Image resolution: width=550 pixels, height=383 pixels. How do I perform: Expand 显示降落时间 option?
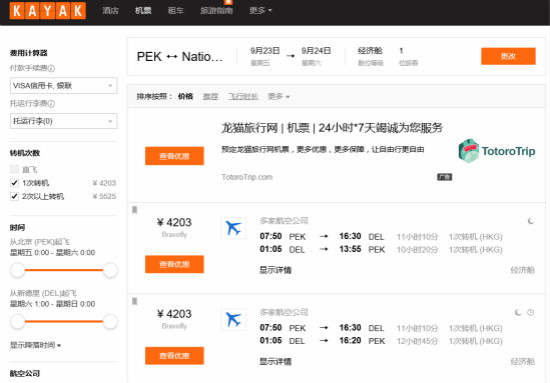pos(35,345)
